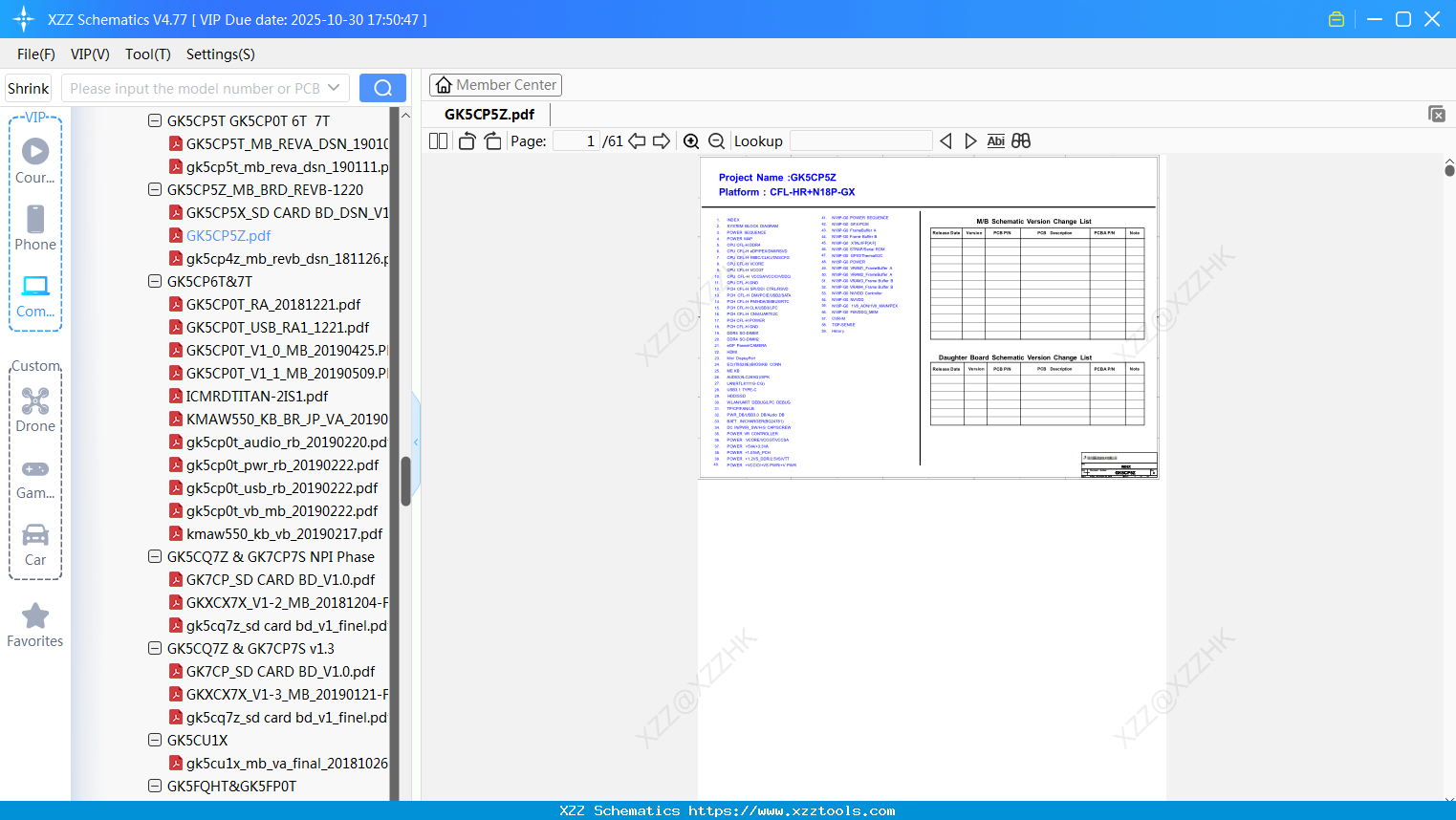Open KMAW550_KB_BR_JP_VA file
Screen dimensions: 1456x820
288,419
